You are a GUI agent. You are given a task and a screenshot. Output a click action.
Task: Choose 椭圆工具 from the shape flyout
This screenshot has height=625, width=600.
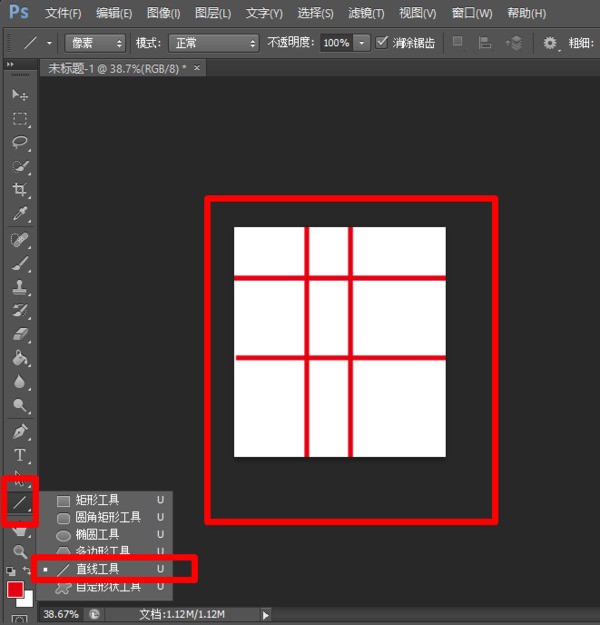(x=100, y=534)
